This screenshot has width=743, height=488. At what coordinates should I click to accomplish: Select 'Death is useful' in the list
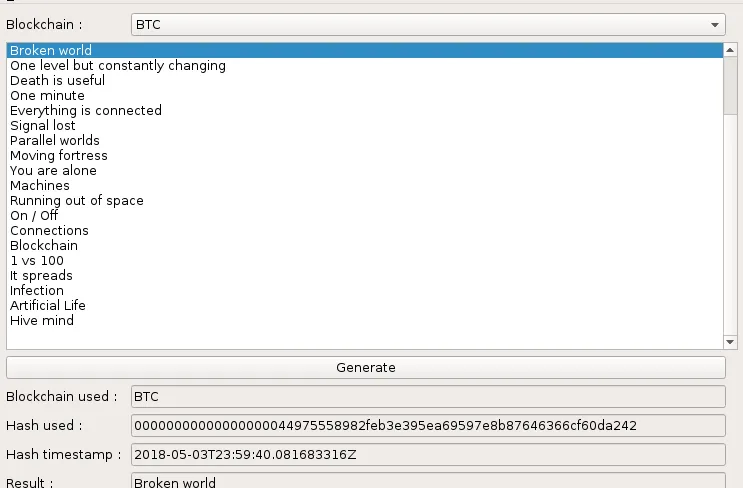(x=365, y=81)
